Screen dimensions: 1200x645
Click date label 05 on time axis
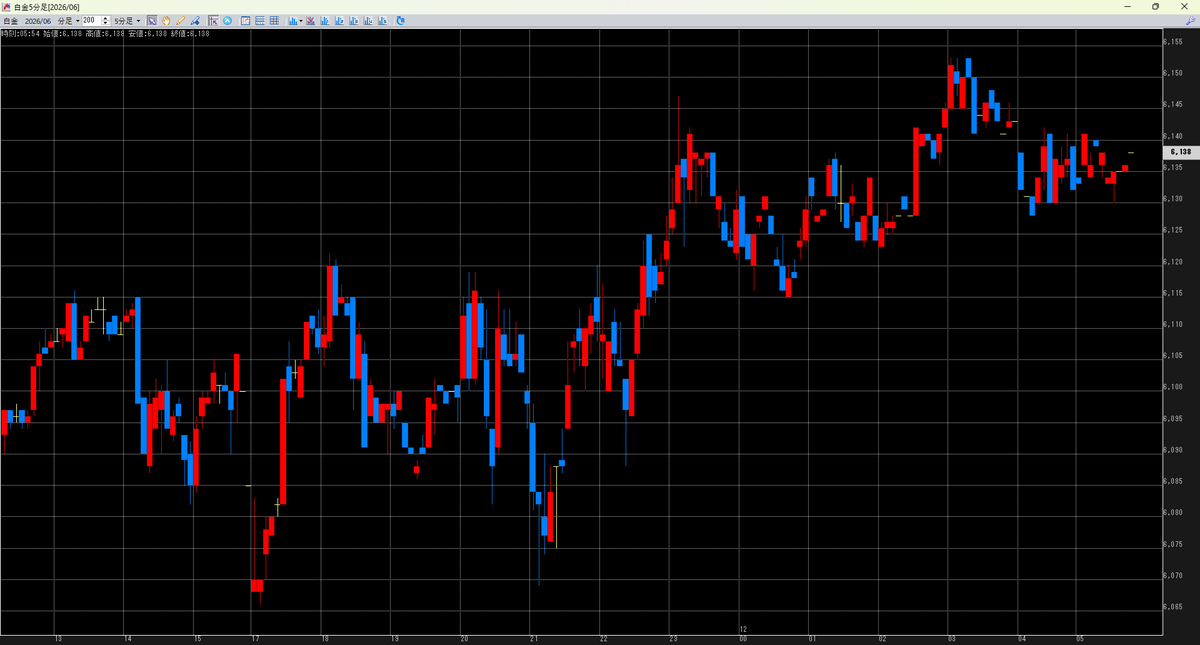click(x=1080, y=638)
